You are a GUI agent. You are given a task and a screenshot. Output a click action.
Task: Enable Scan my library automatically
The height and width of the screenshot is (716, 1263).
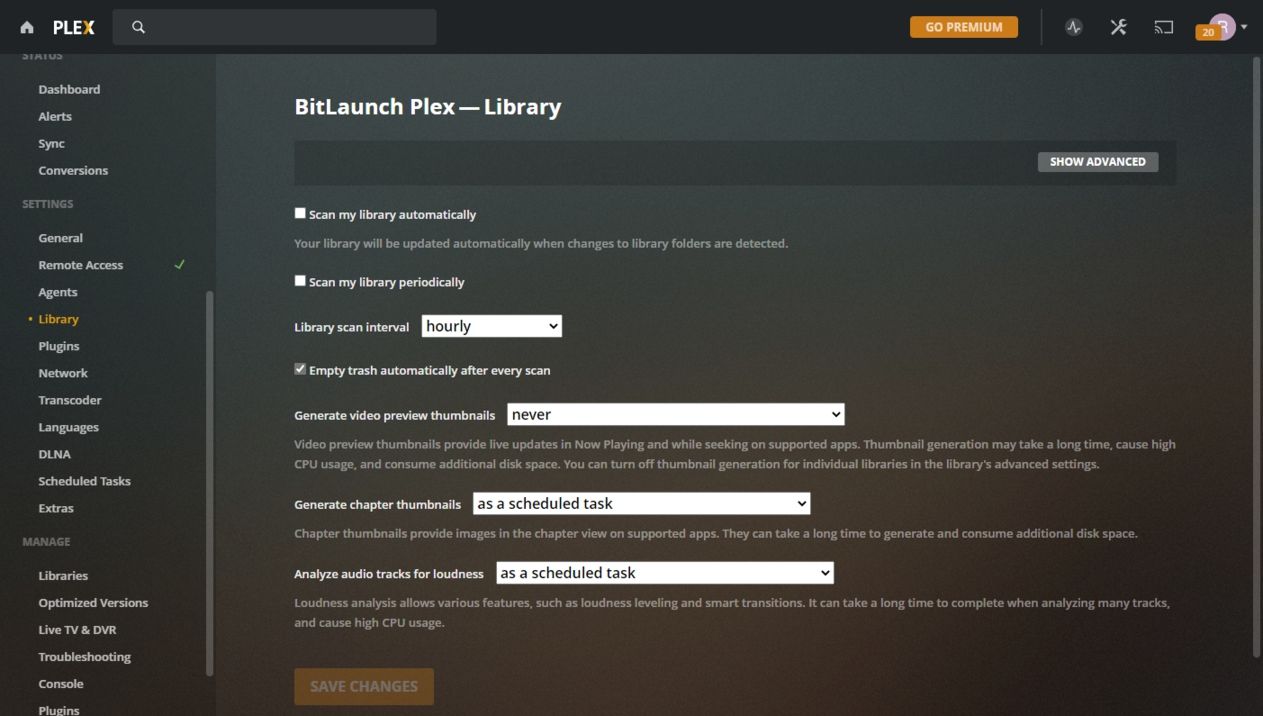(x=300, y=213)
